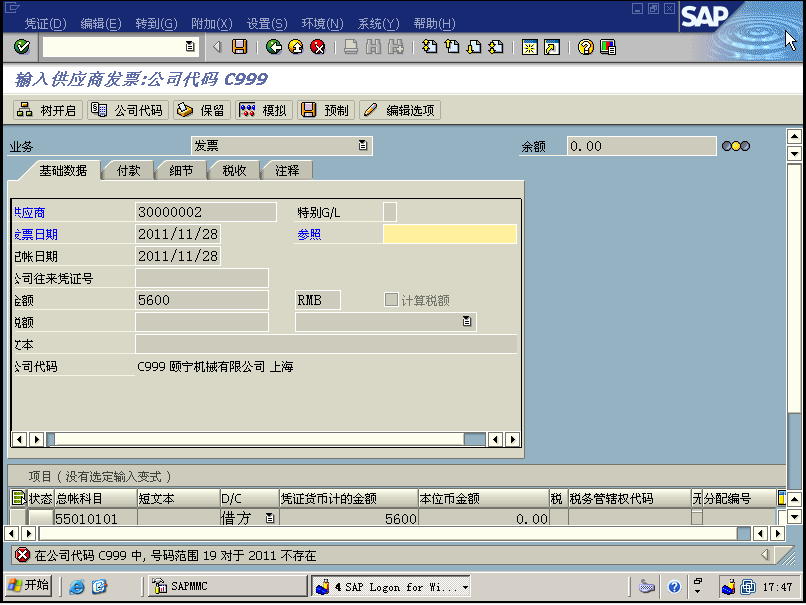Click the table settings icon left of 状态
Screen dimensions: 806x605
click(x=18, y=498)
